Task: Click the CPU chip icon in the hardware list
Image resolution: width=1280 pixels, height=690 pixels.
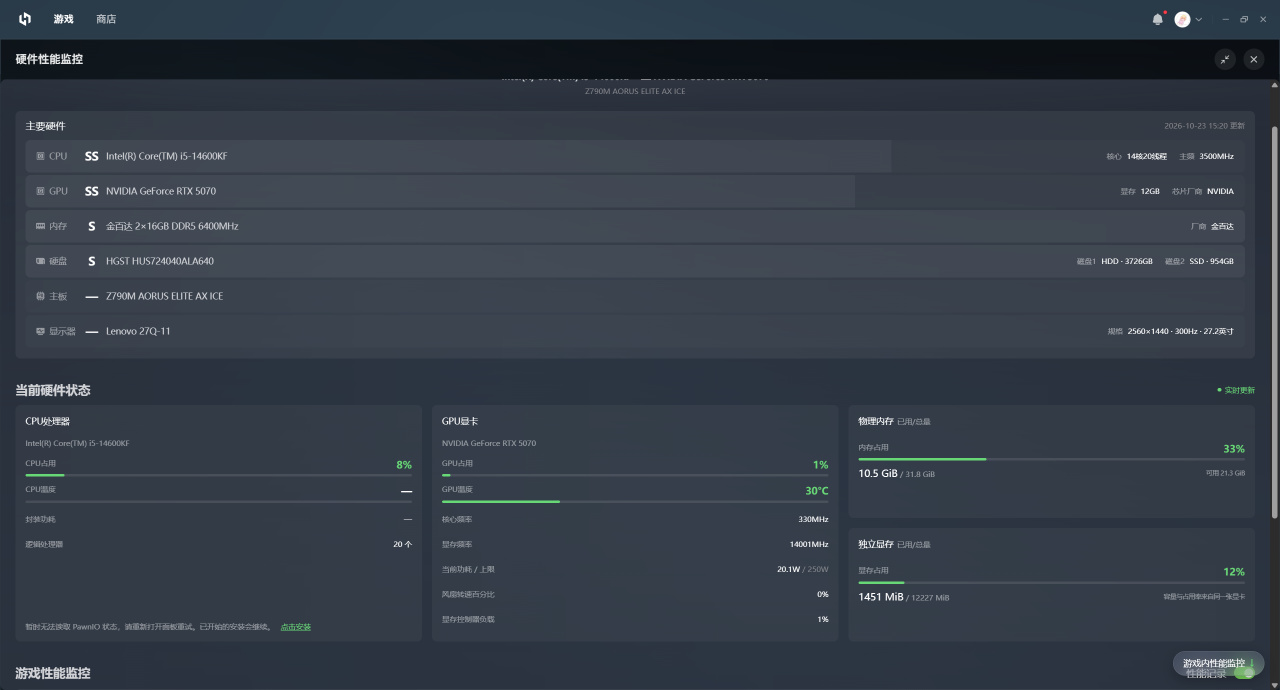Action: click(x=40, y=156)
